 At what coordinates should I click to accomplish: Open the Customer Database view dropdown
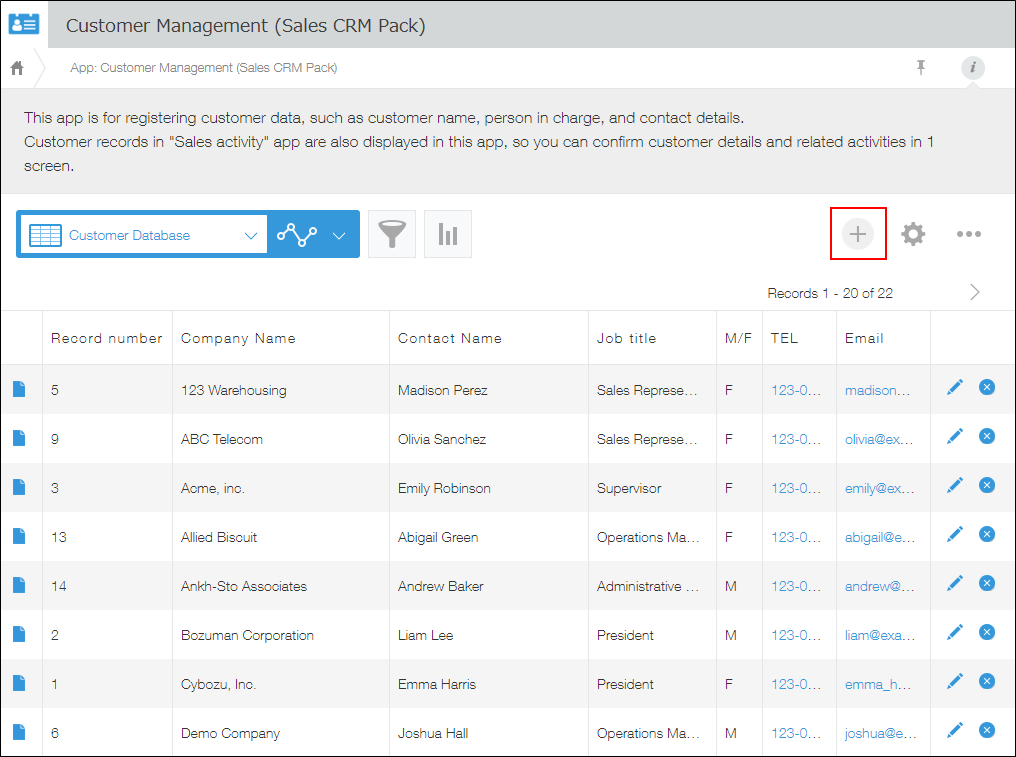tap(144, 235)
